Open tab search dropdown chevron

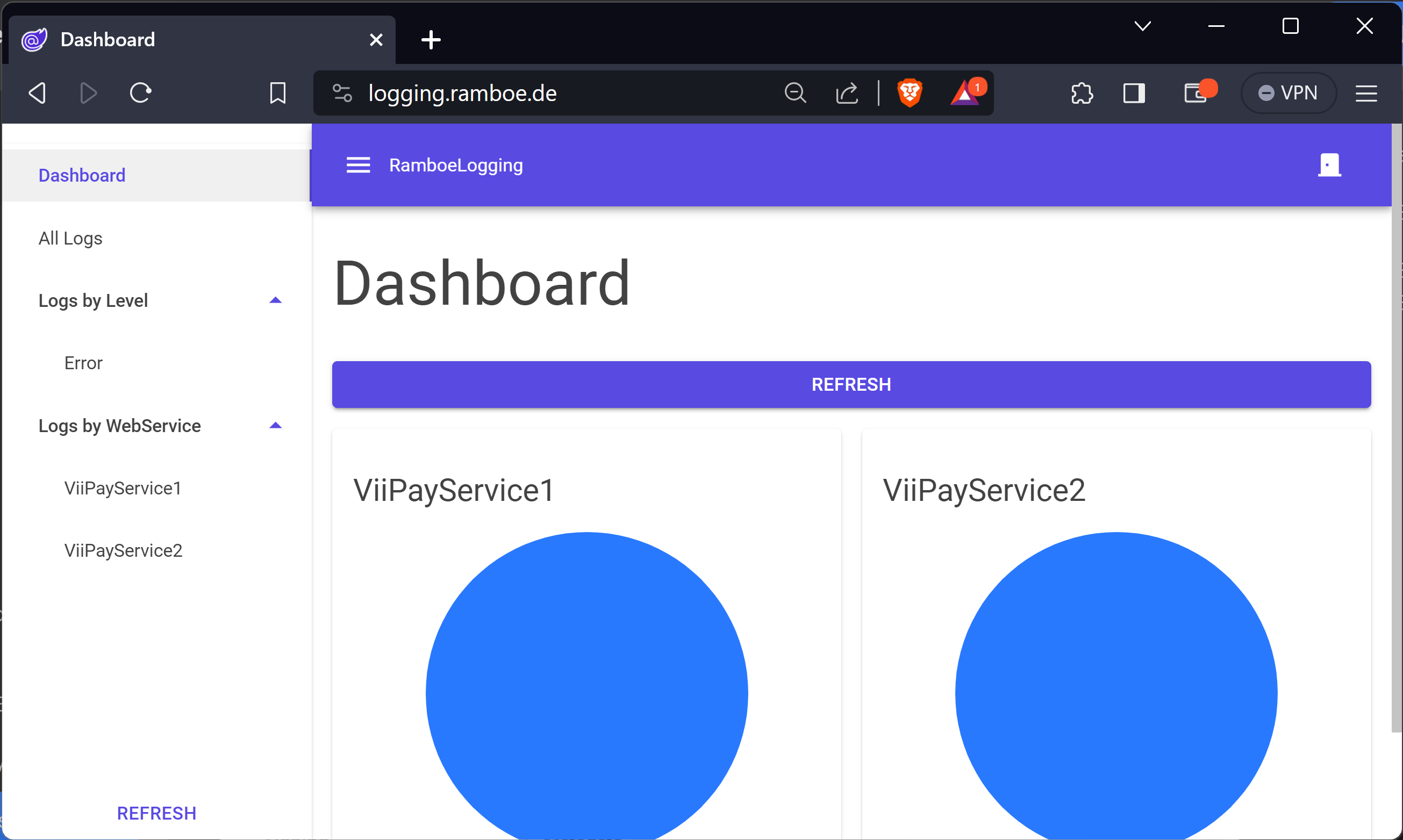tap(1142, 26)
